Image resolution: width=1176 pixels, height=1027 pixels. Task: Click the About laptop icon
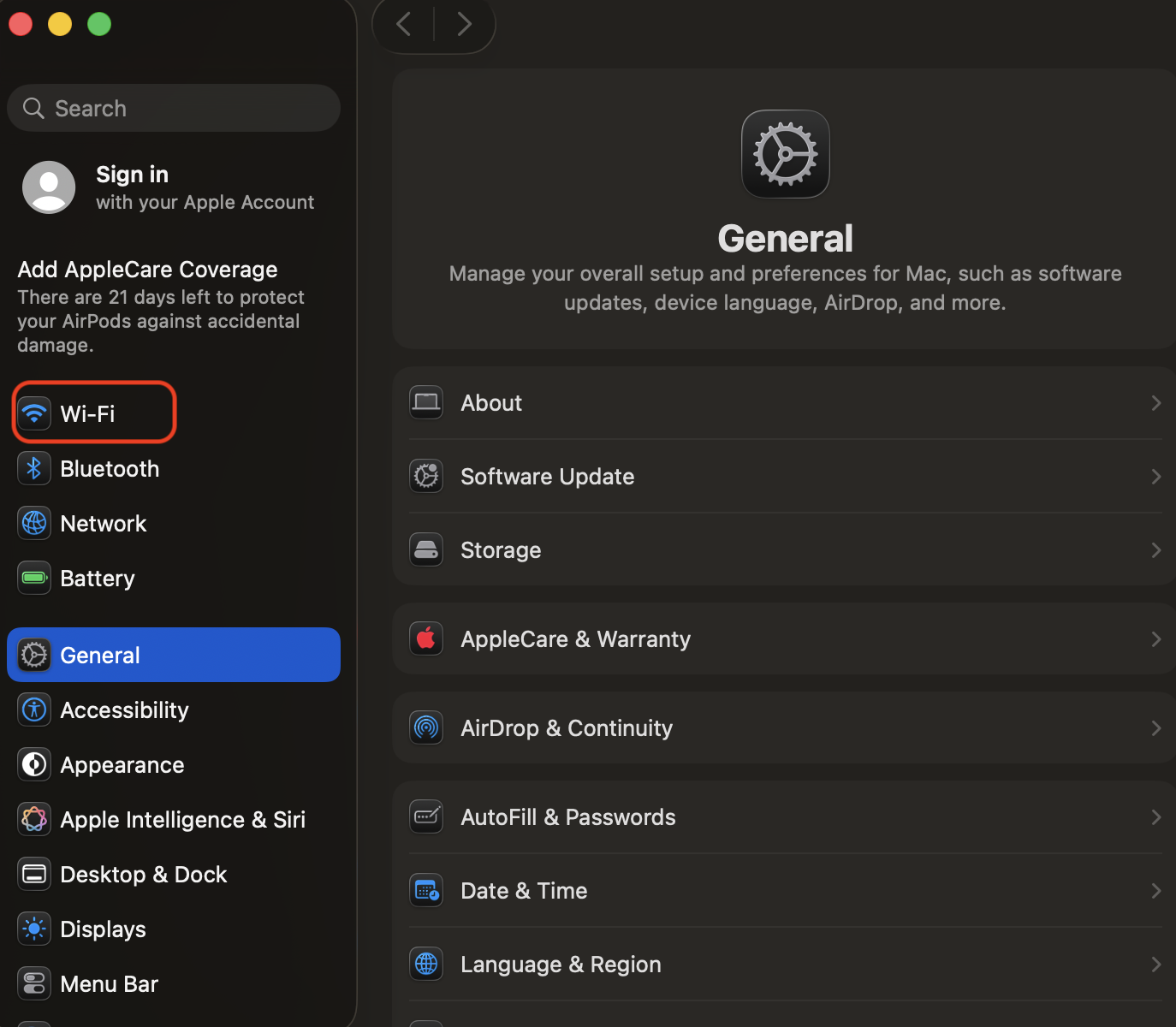coord(426,402)
